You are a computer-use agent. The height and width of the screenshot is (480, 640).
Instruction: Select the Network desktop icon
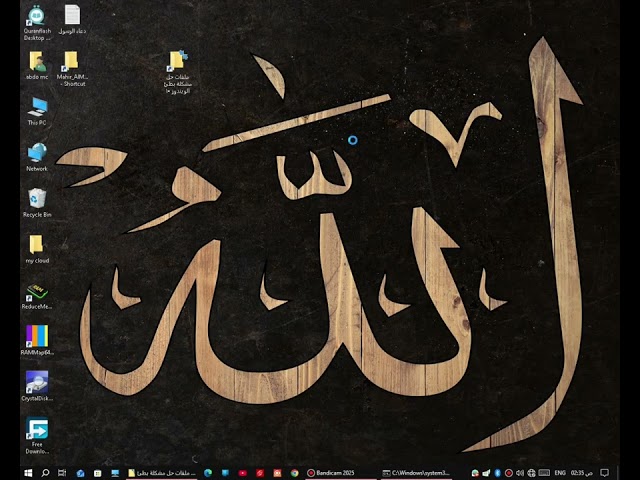(x=37, y=157)
